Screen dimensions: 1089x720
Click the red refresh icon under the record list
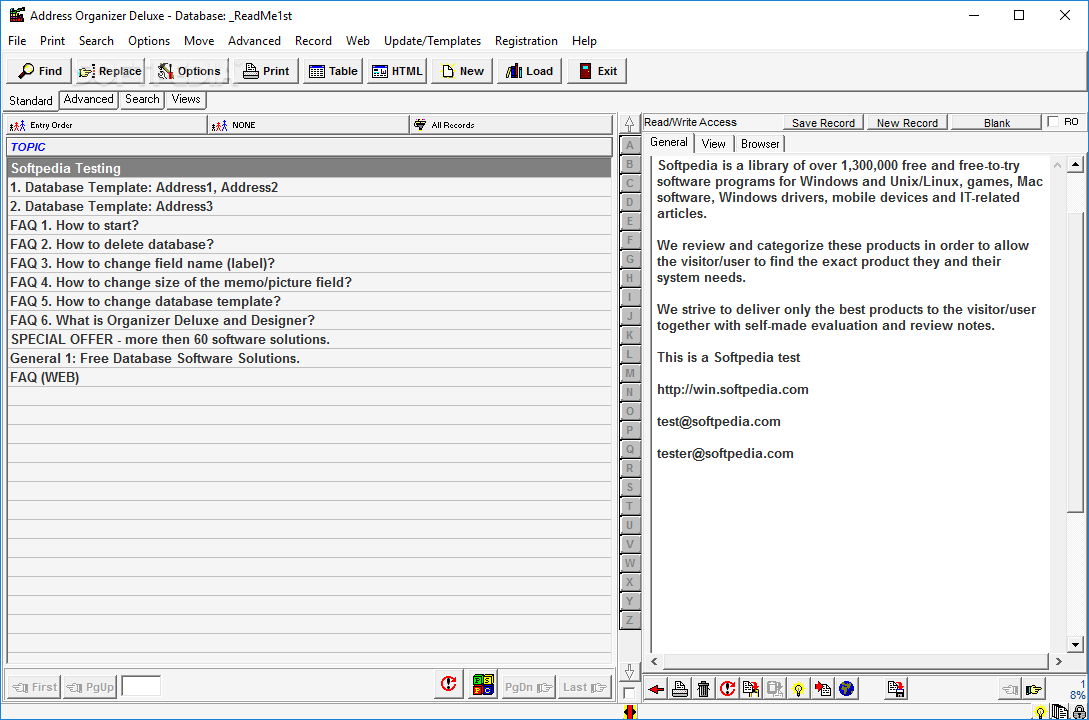click(449, 685)
